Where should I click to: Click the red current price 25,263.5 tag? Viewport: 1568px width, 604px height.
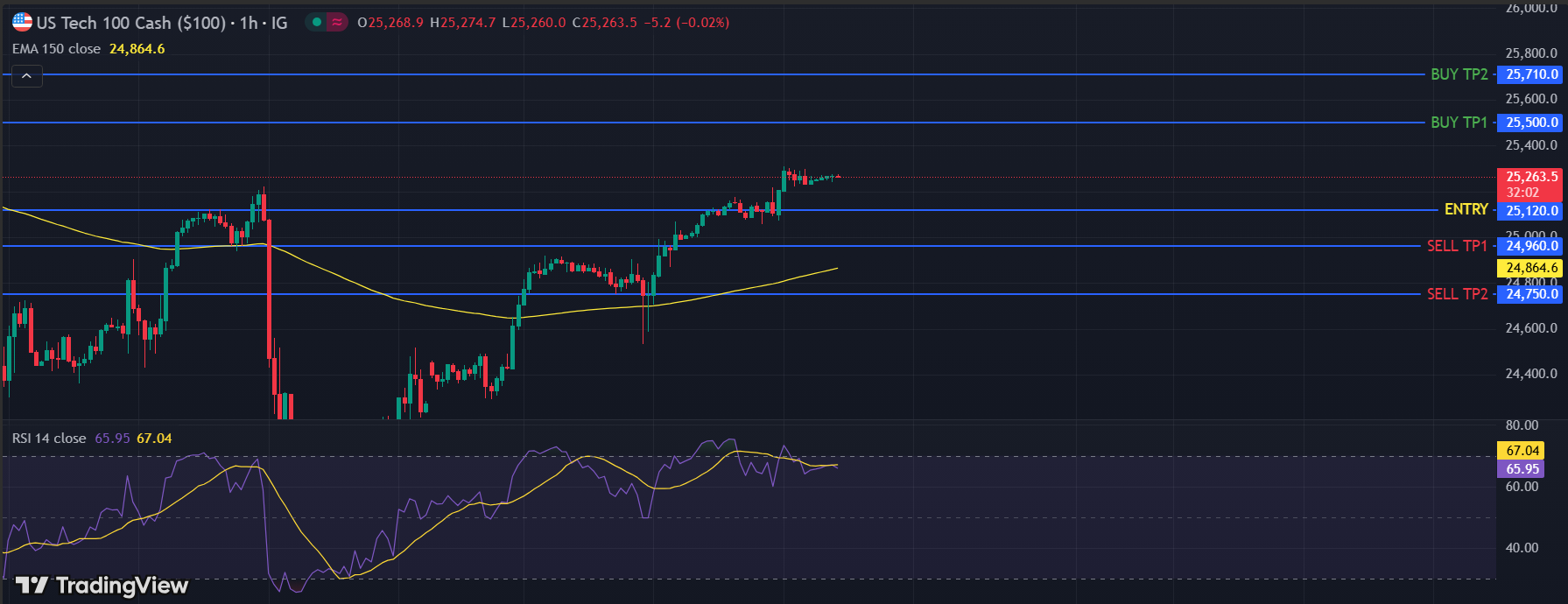pyautogui.click(x=1530, y=178)
